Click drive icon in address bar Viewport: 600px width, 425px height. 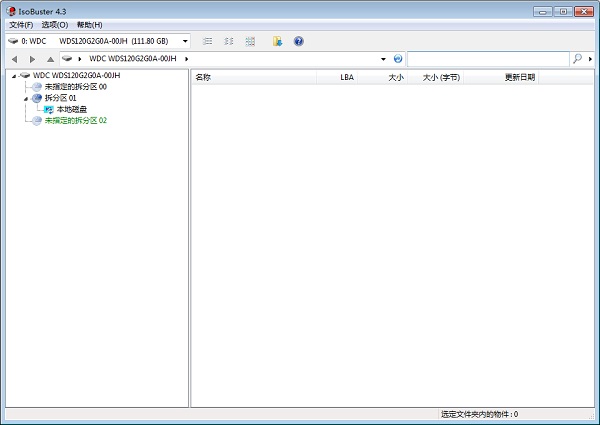[67, 59]
